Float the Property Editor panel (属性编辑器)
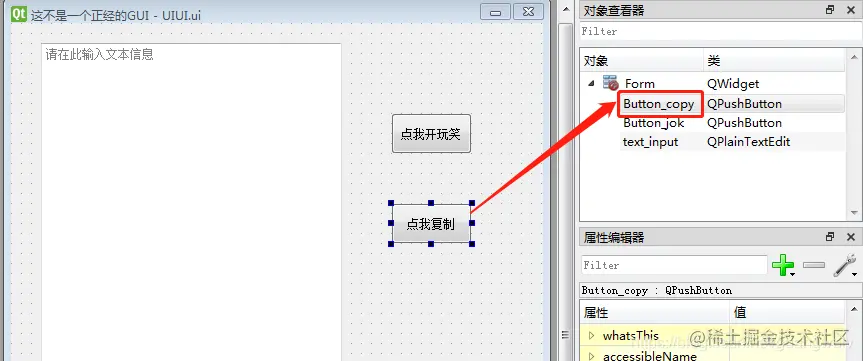 pyautogui.click(x=830, y=237)
